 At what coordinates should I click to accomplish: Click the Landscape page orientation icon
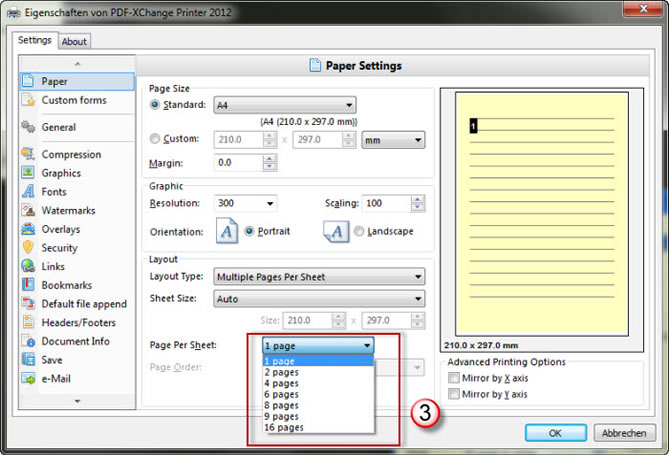coord(336,231)
